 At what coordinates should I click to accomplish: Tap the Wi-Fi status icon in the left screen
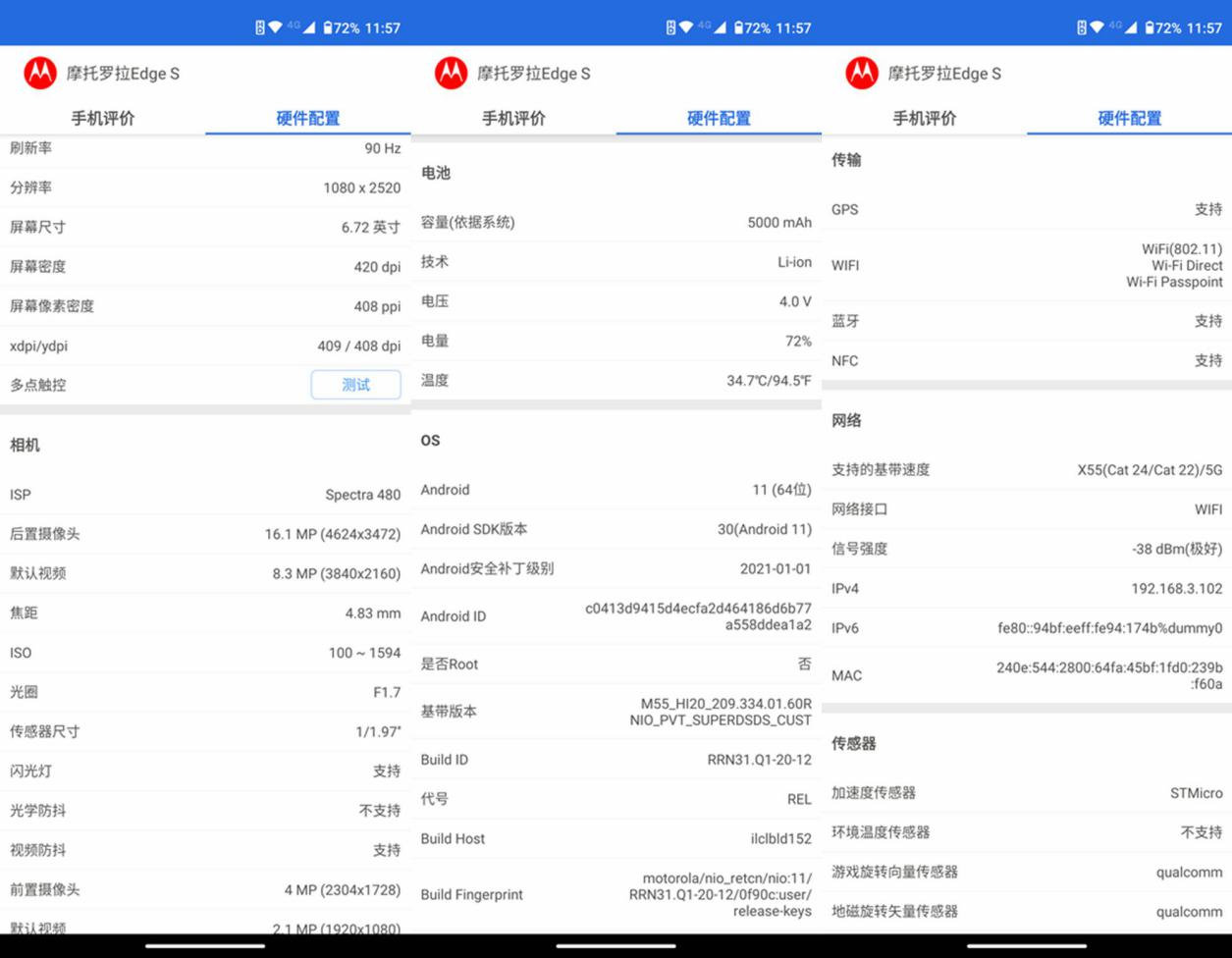(x=275, y=27)
